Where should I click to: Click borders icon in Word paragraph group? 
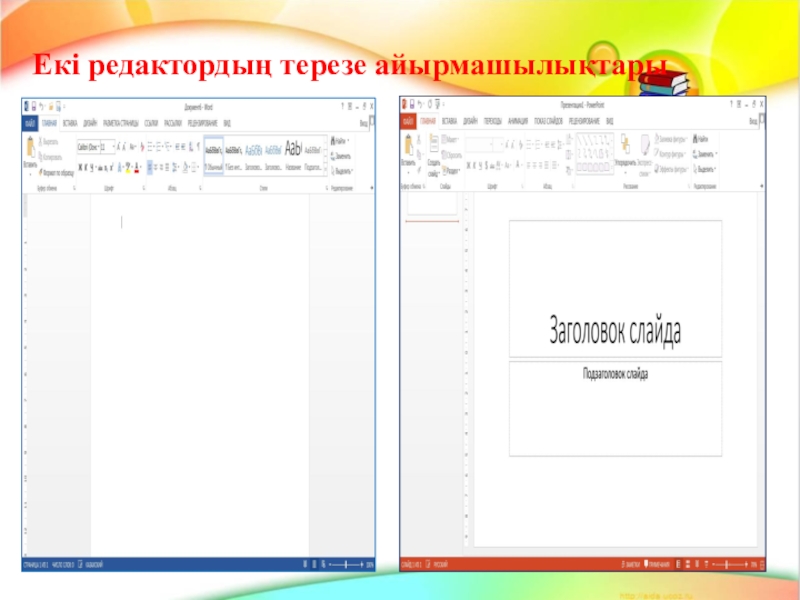pos(194,167)
